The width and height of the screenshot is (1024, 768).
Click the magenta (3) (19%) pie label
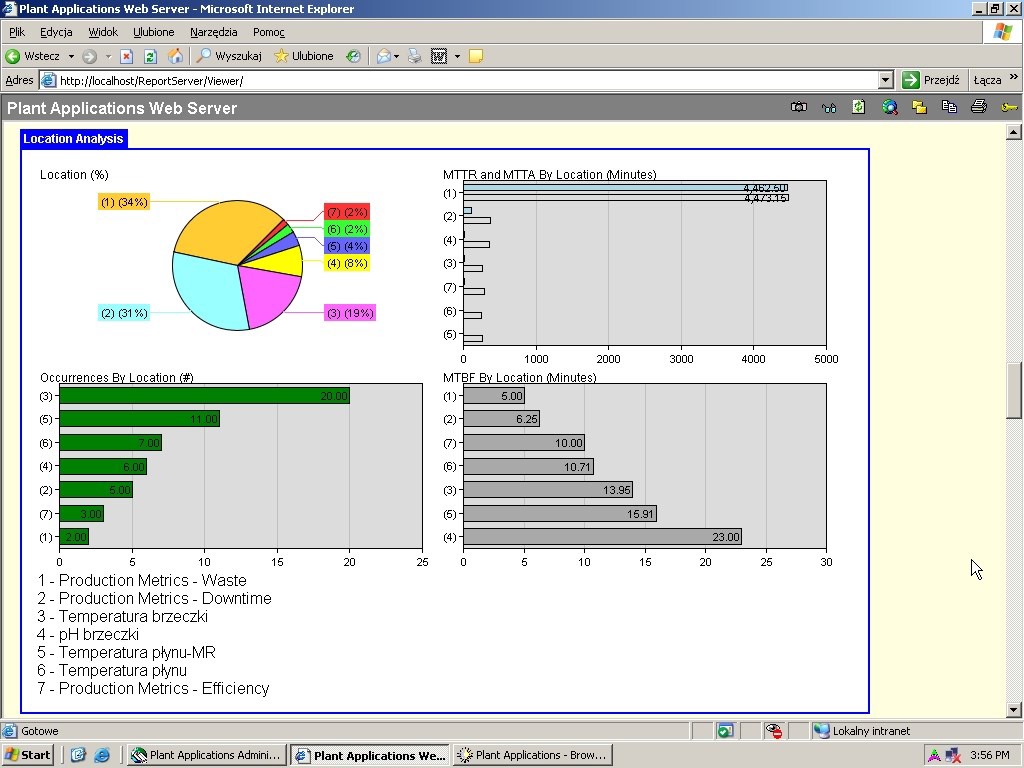tap(349, 313)
